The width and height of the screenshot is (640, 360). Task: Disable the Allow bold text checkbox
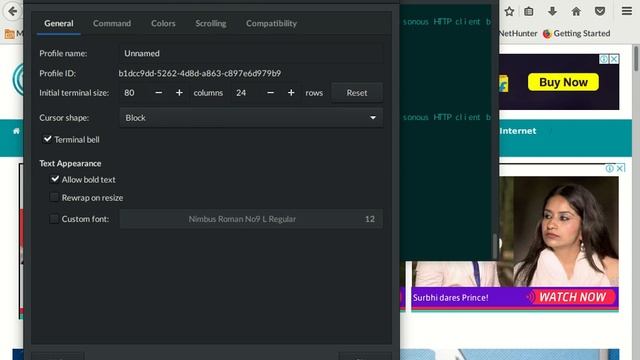pos(55,179)
